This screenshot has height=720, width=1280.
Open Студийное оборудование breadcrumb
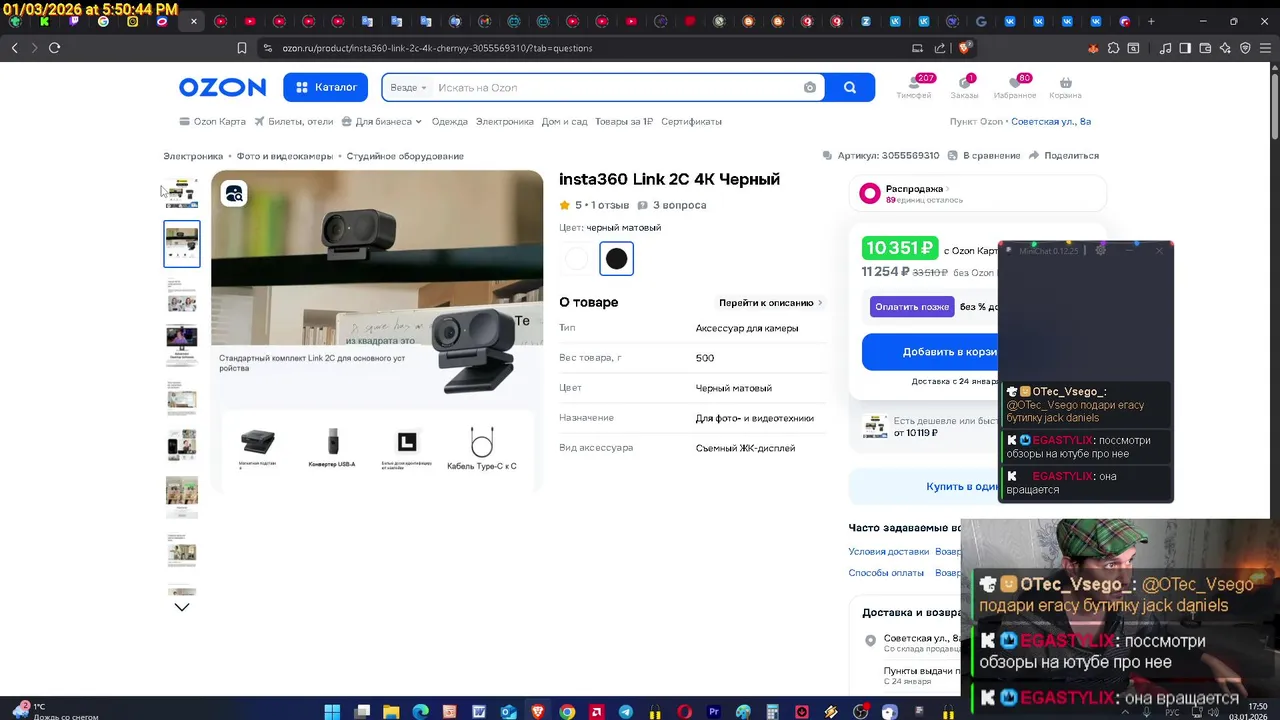pos(405,156)
